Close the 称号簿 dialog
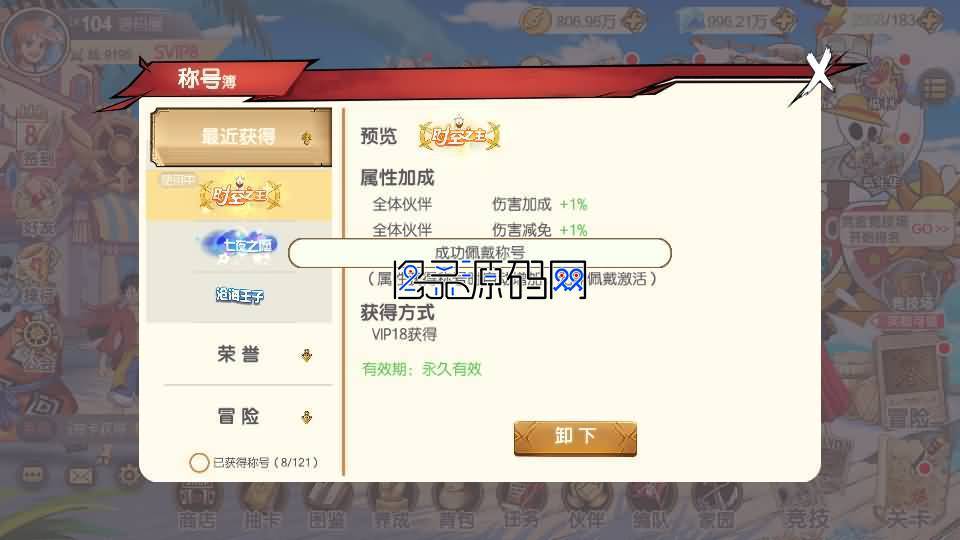The image size is (960, 540). (x=818, y=72)
